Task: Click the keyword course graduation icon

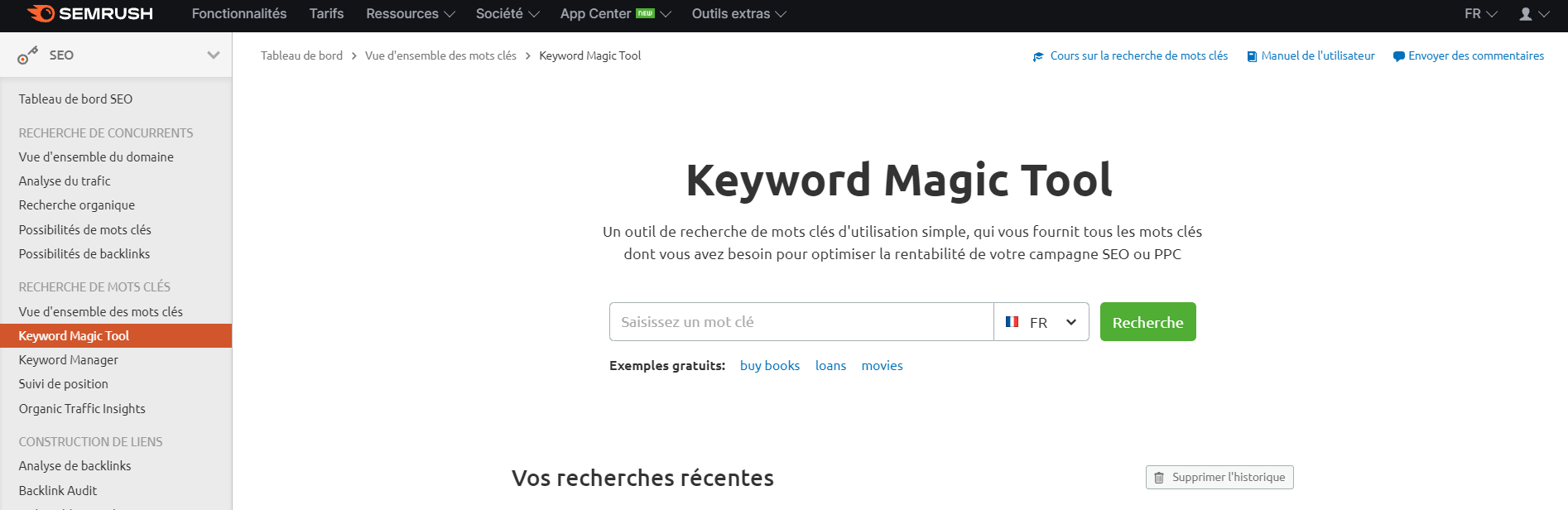Action: (x=1038, y=56)
